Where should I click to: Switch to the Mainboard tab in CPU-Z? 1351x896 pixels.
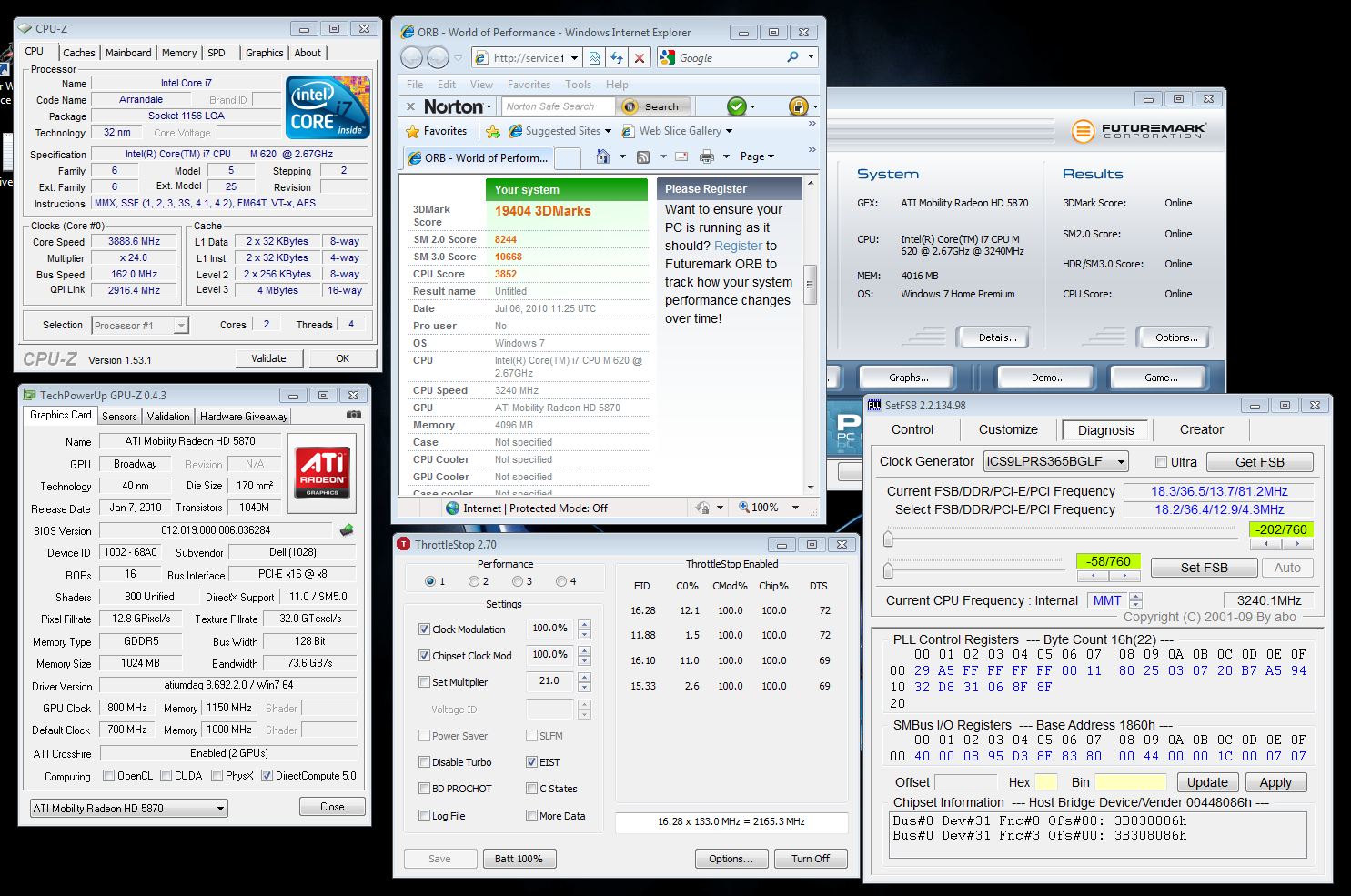click(x=128, y=53)
